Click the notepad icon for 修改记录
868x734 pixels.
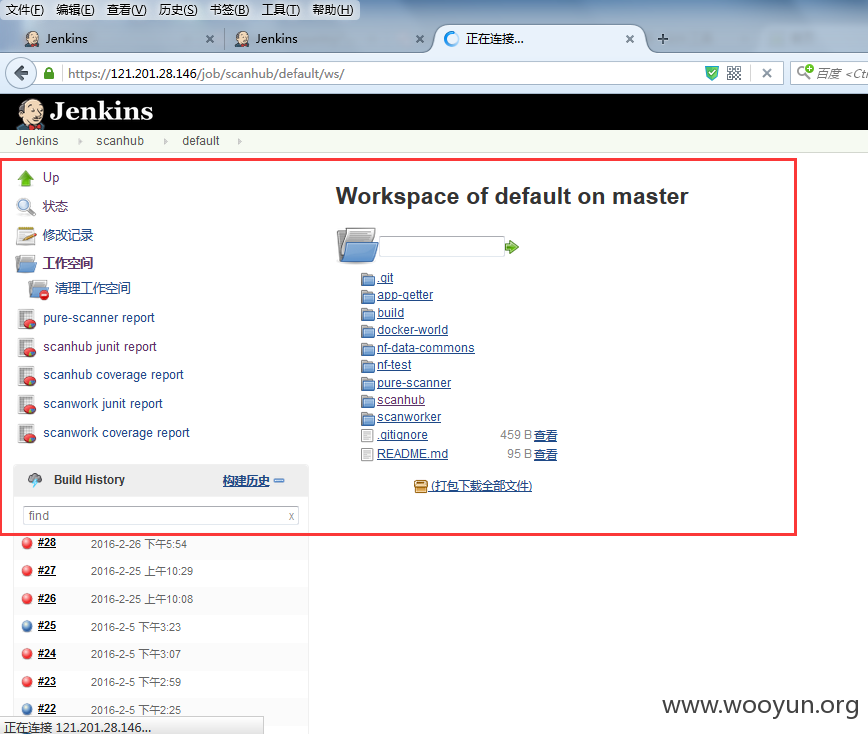[25, 236]
